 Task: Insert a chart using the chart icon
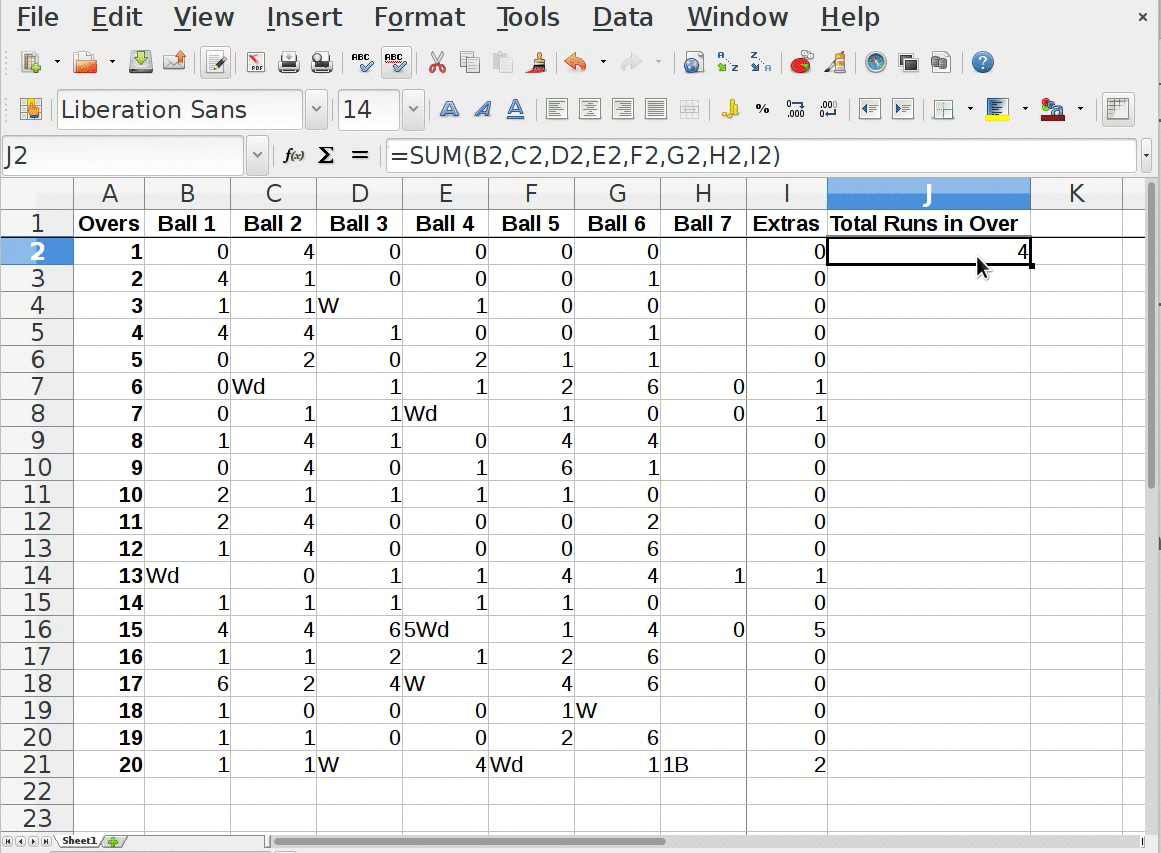tap(801, 63)
